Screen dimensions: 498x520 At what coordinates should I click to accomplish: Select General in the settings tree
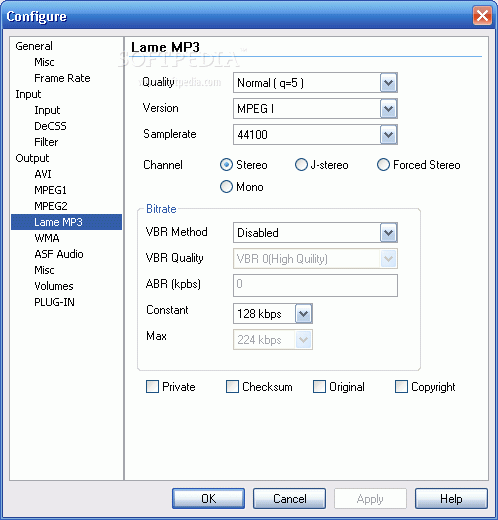pos(34,46)
